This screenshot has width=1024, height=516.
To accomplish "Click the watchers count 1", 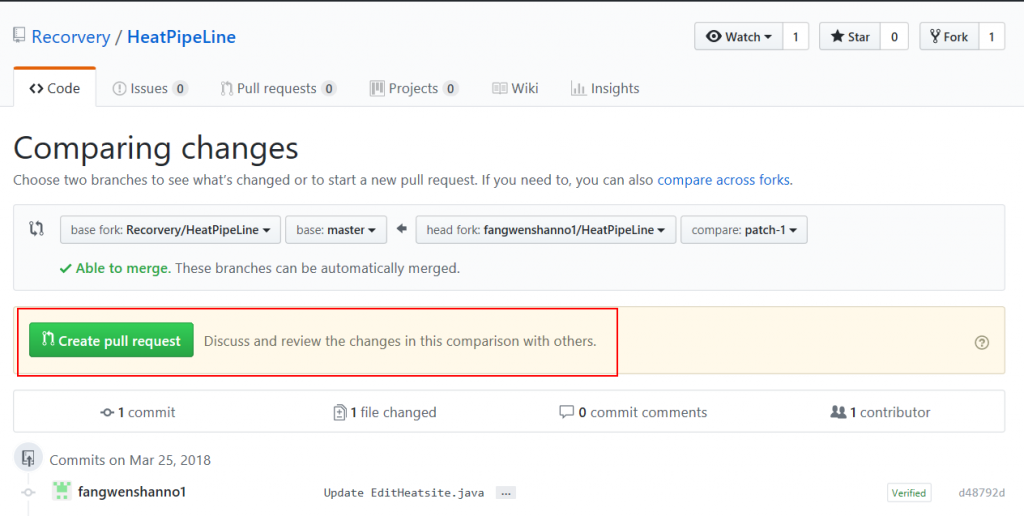I will pos(795,37).
